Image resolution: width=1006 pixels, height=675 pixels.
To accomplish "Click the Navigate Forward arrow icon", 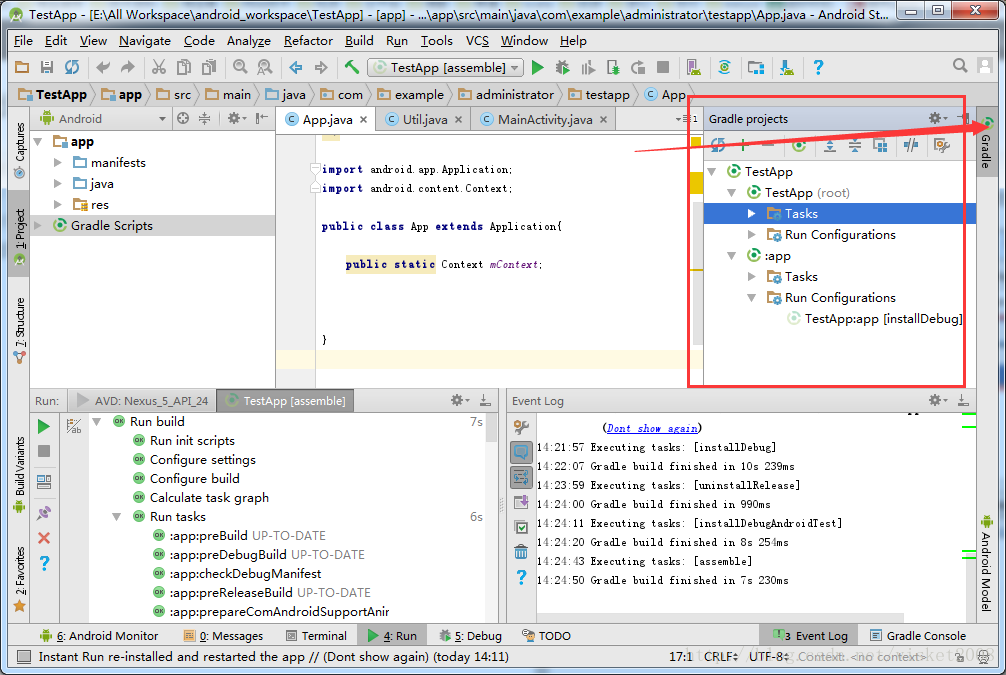I will pyautogui.click(x=321, y=67).
